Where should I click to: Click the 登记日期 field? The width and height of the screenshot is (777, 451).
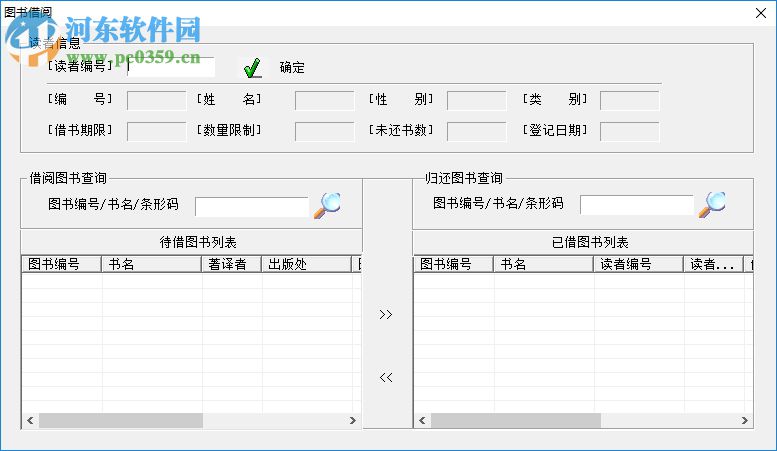[x=629, y=132]
